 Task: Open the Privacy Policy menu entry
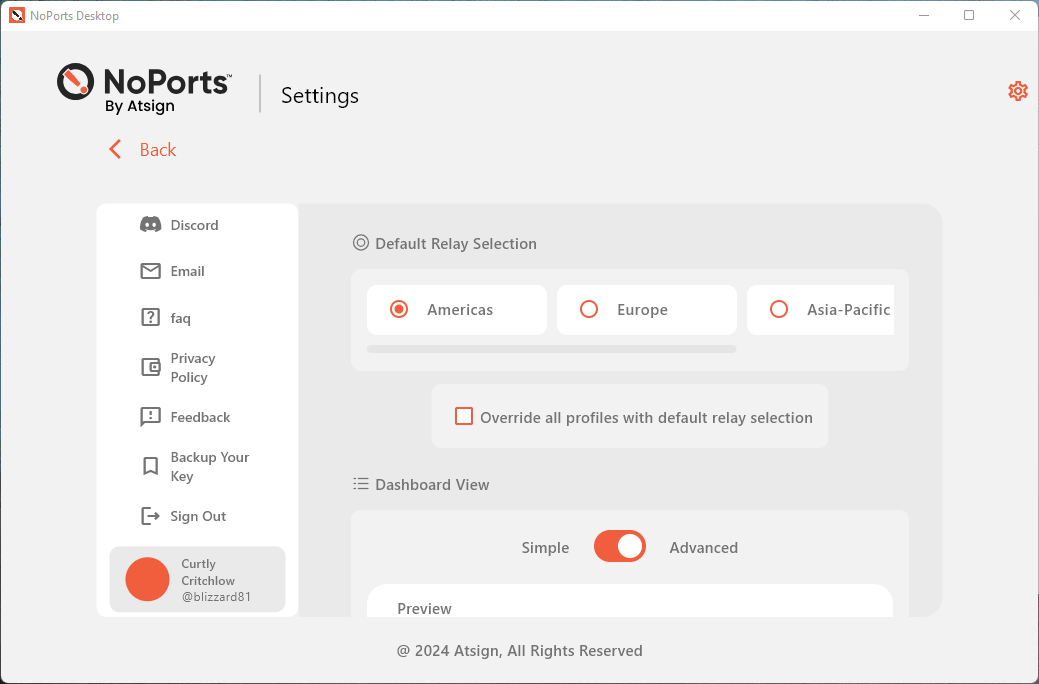coord(193,367)
